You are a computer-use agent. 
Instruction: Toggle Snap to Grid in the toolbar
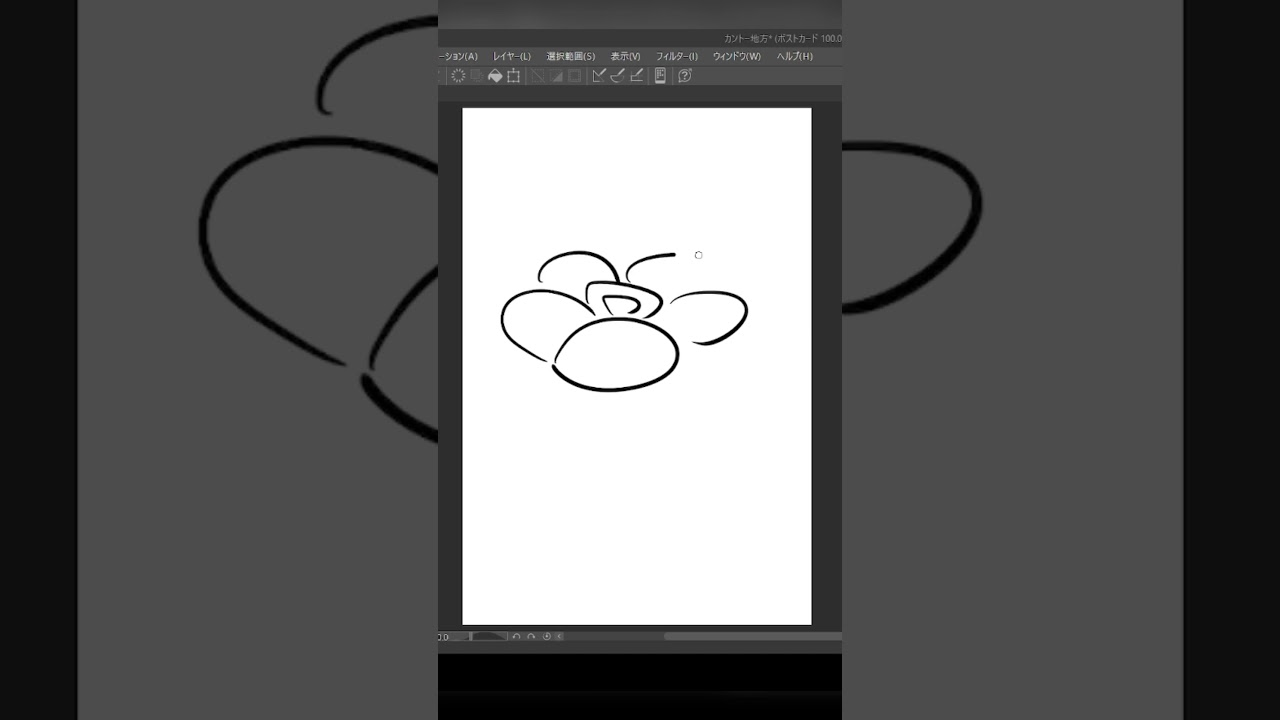[x=637, y=76]
